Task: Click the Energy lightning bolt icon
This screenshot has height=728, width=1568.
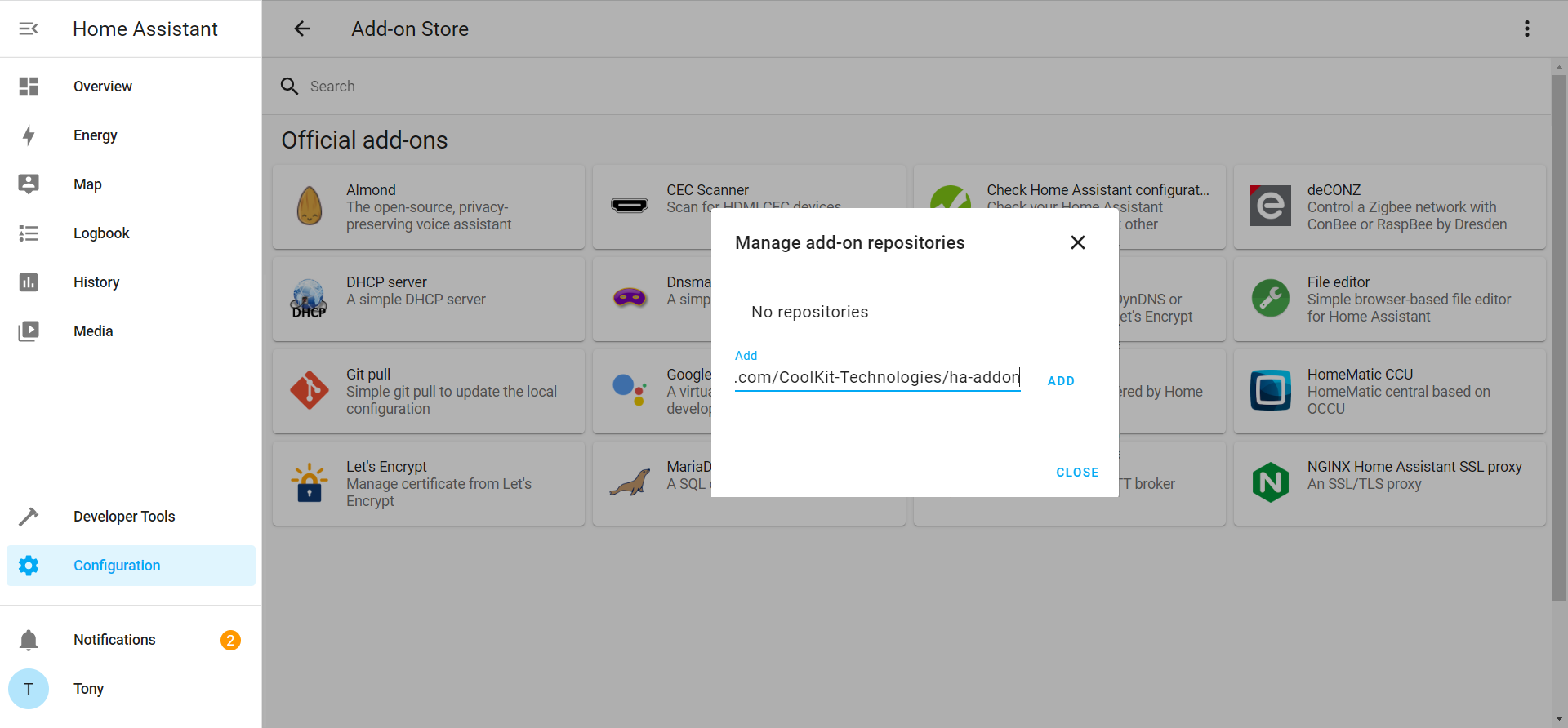Action: tap(29, 135)
